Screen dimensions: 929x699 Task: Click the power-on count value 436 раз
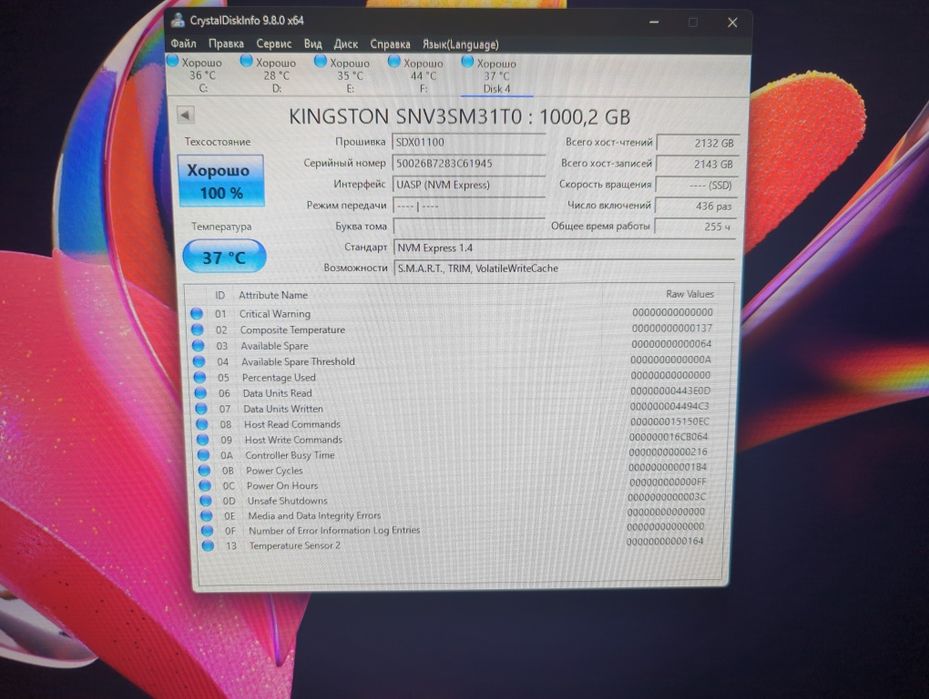[695, 206]
